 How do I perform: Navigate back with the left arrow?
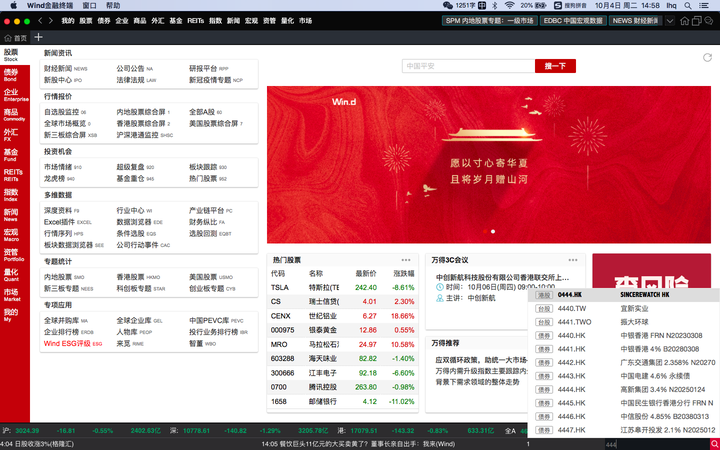click(x=40, y=21)
